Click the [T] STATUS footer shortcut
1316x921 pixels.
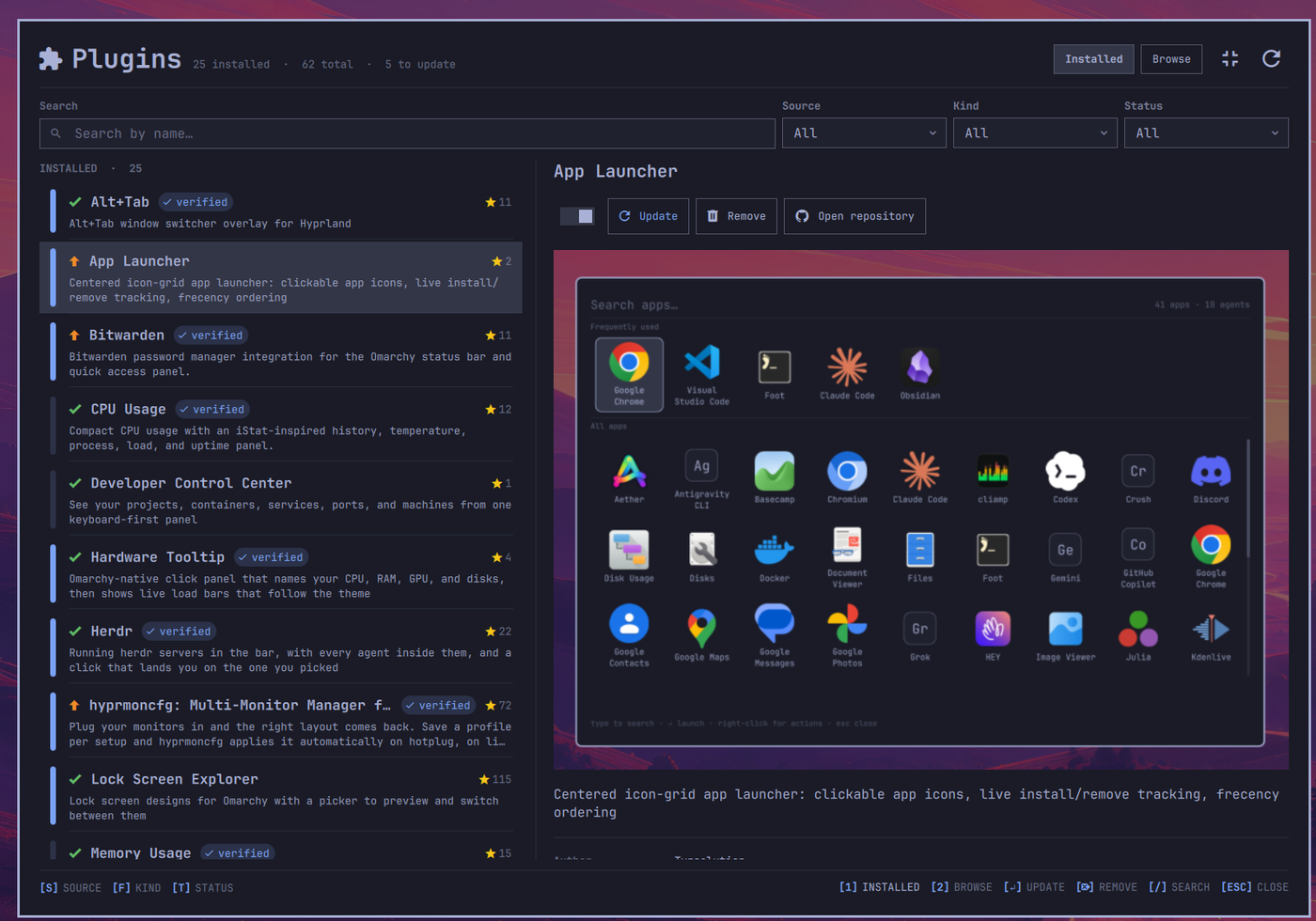pyautogui.click(x=202, y=887)
